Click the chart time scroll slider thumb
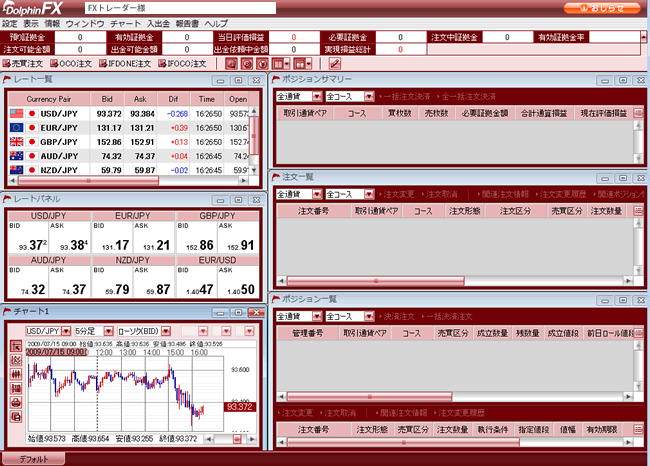 click(237, 439)
